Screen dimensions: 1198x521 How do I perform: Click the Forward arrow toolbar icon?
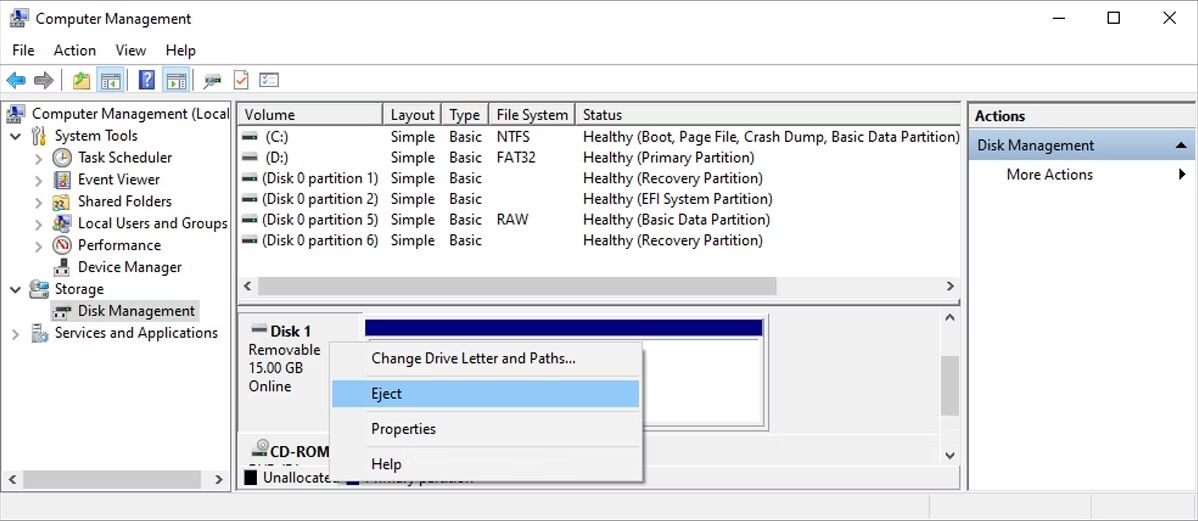[x=44, y=79]
